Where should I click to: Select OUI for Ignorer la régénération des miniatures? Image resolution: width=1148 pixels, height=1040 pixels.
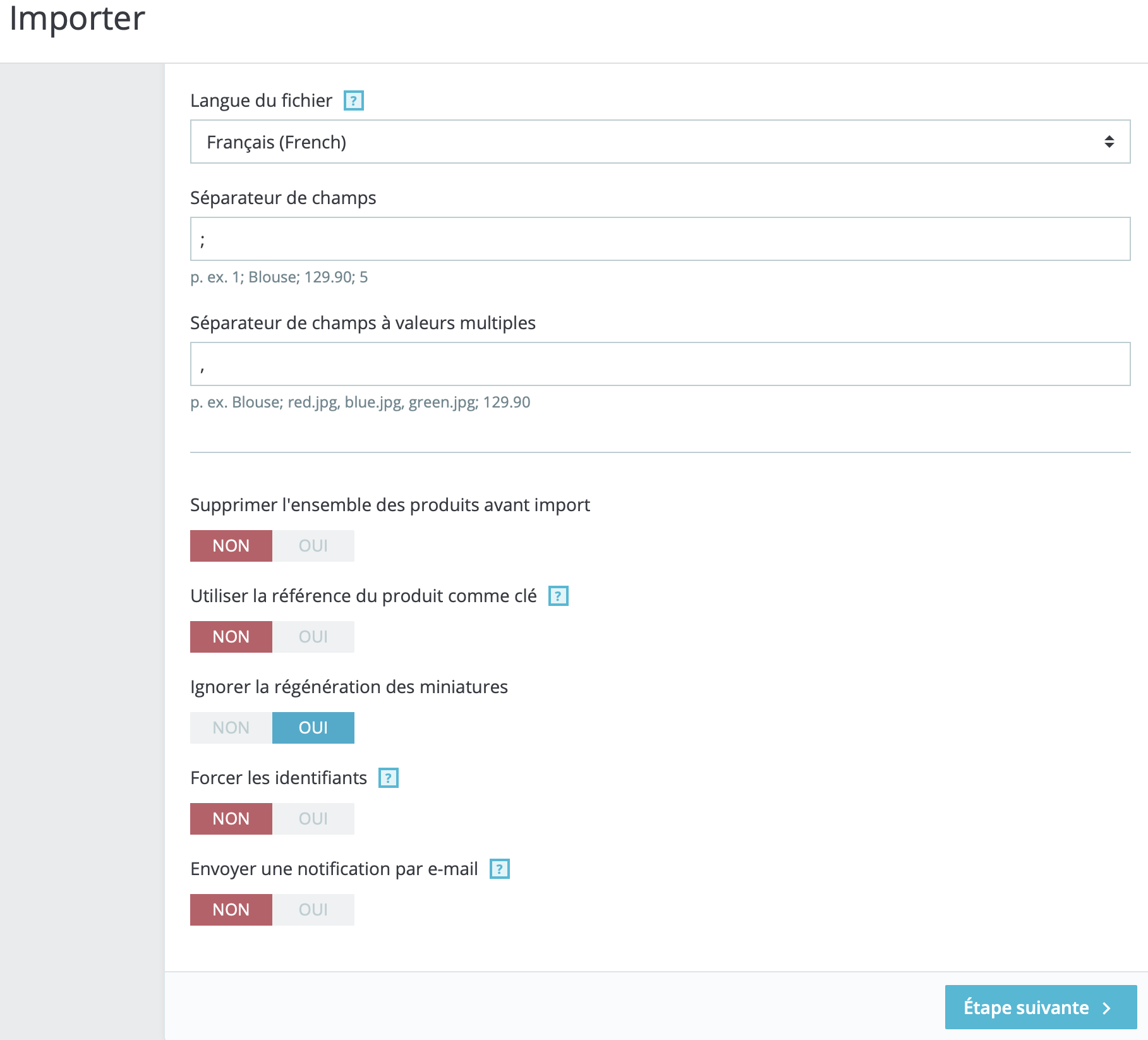pos(313,728)
